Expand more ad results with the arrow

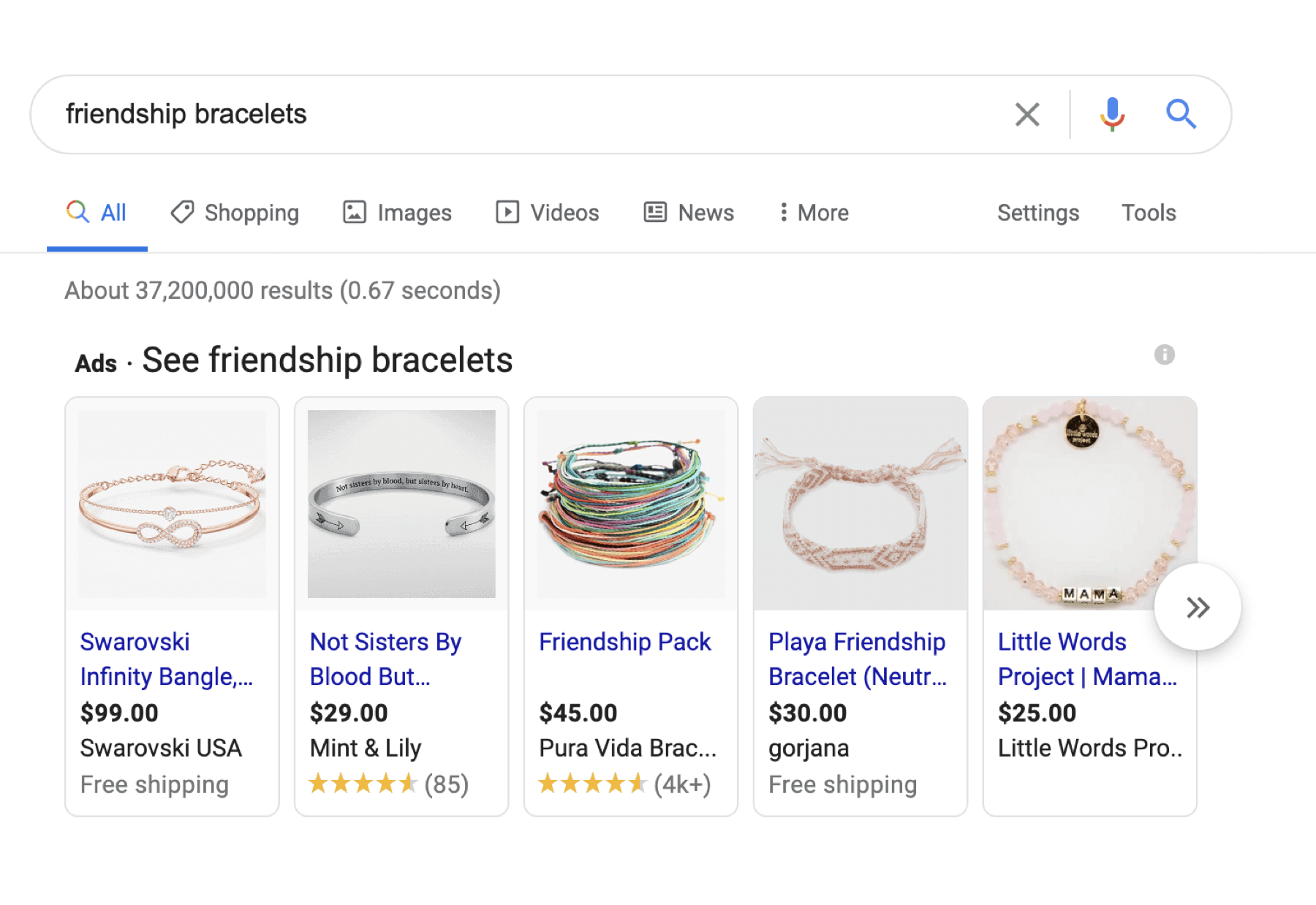[1197, 607]
